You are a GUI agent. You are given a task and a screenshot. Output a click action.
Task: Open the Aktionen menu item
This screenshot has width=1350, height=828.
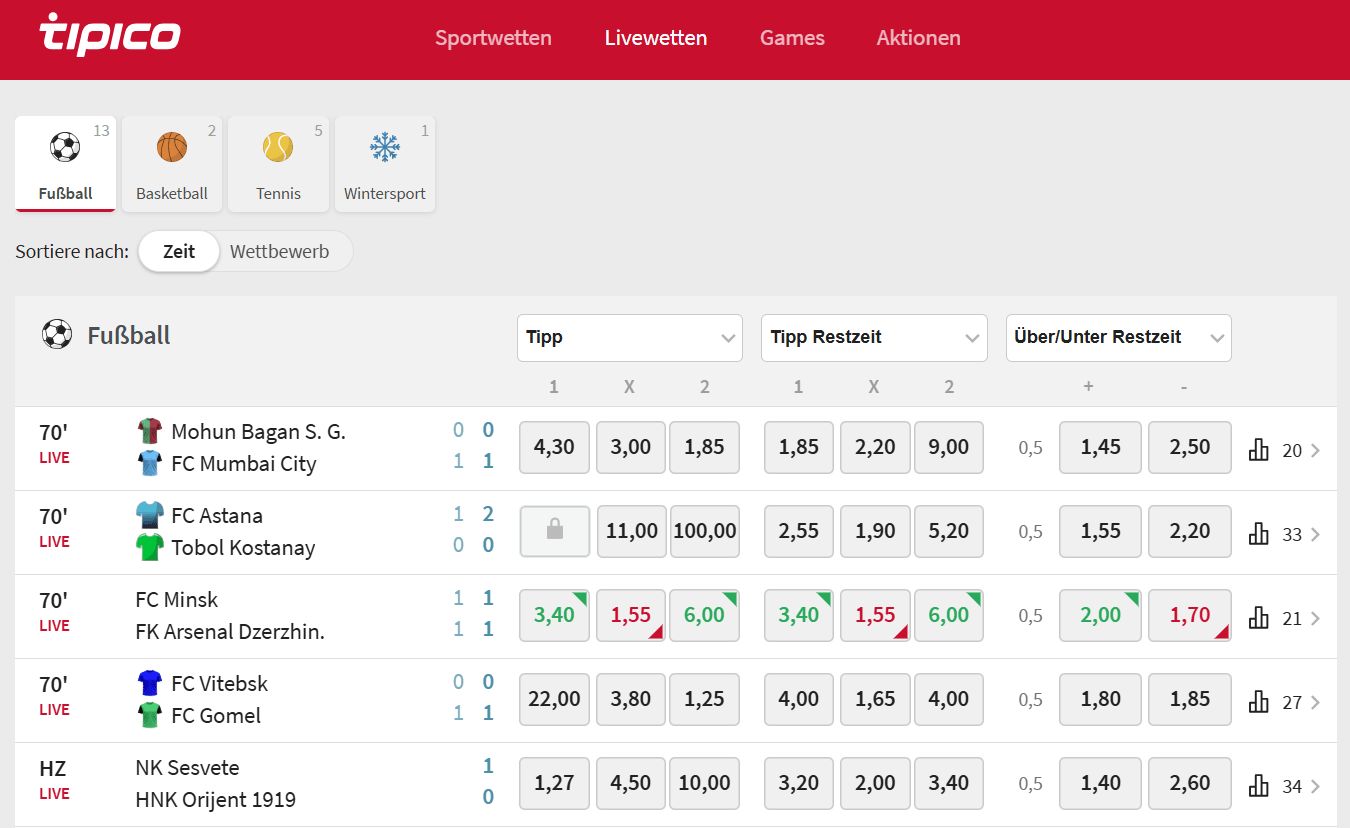(918, 38)
